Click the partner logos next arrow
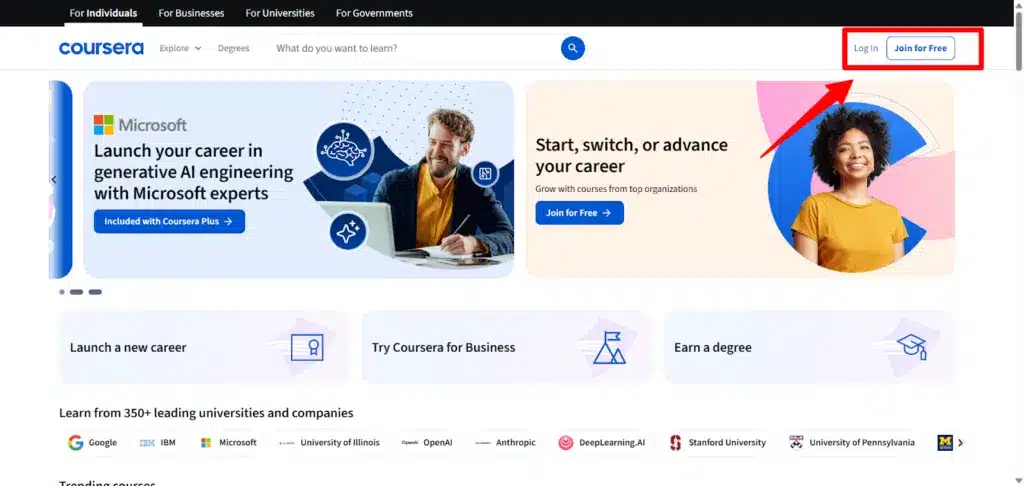1024x486 pixels. (960, 443)
